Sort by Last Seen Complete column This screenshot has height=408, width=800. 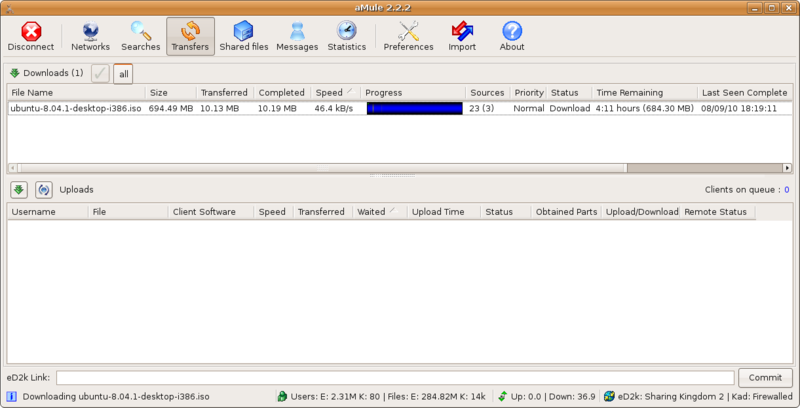pos(745,92)
